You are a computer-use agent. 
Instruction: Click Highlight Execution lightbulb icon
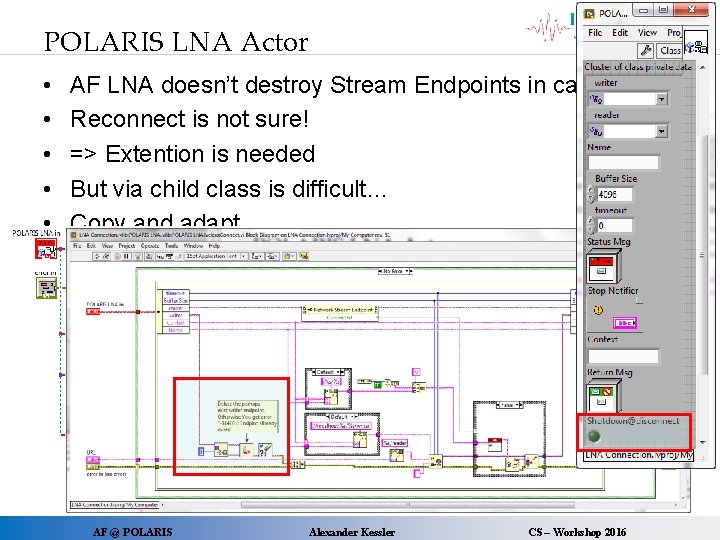[138, 256]
